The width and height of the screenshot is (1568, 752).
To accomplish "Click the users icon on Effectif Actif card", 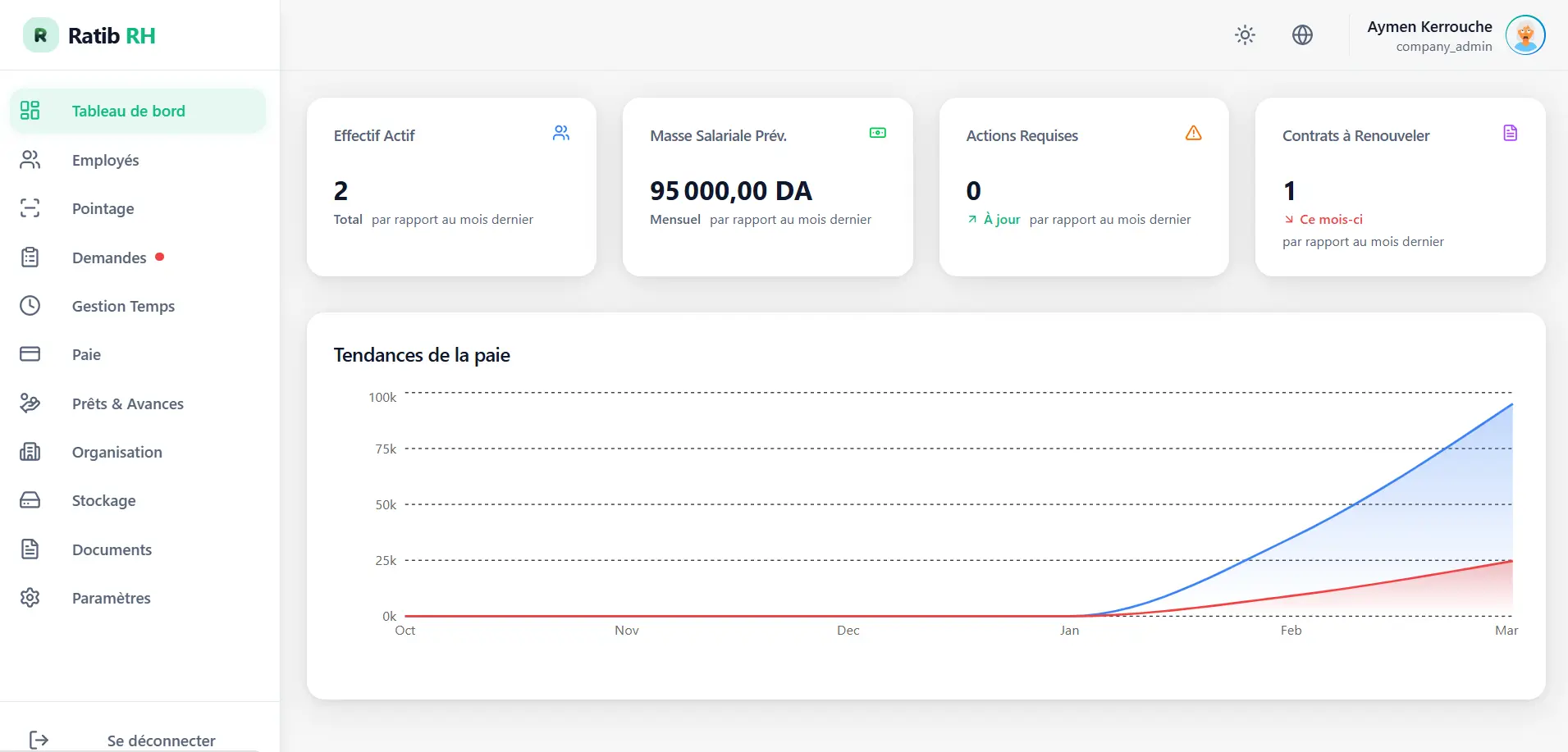I will point(561,132).
